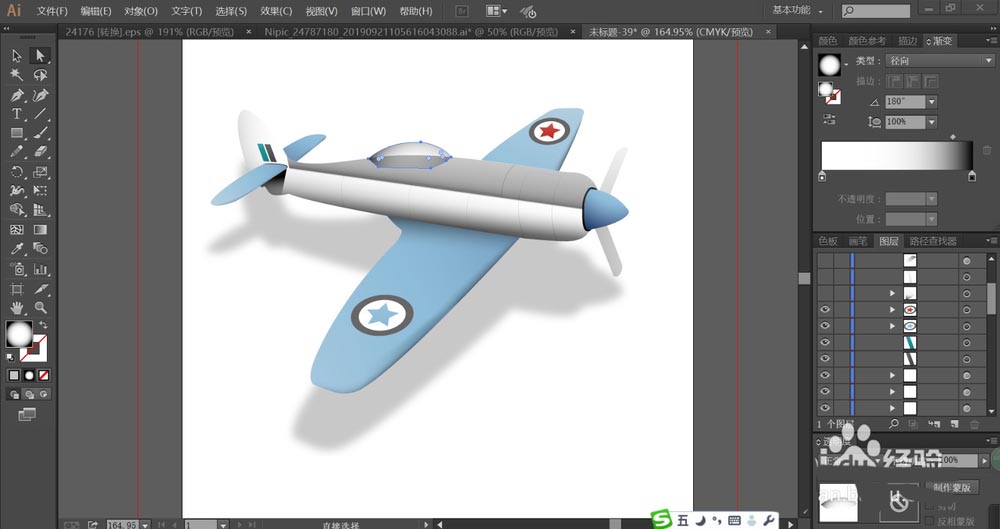Set fill mode to Gradient button

[x=29, y=375]
